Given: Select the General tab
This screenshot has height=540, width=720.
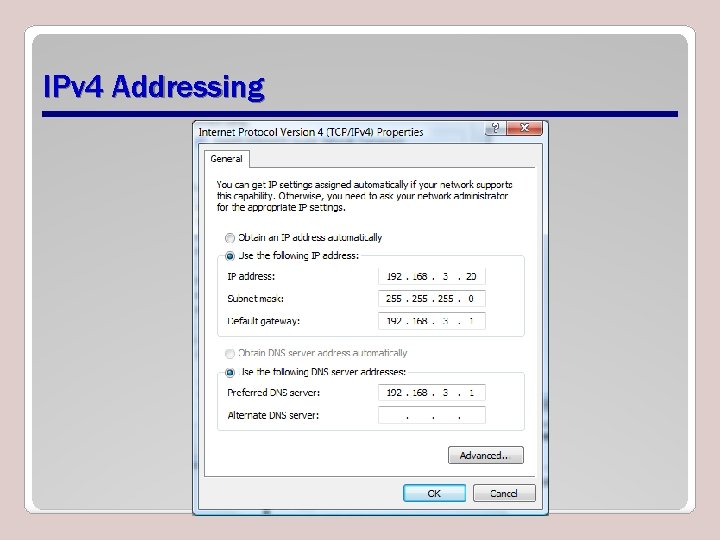Looking at the screenshot, I should click(x=226, y=159).
